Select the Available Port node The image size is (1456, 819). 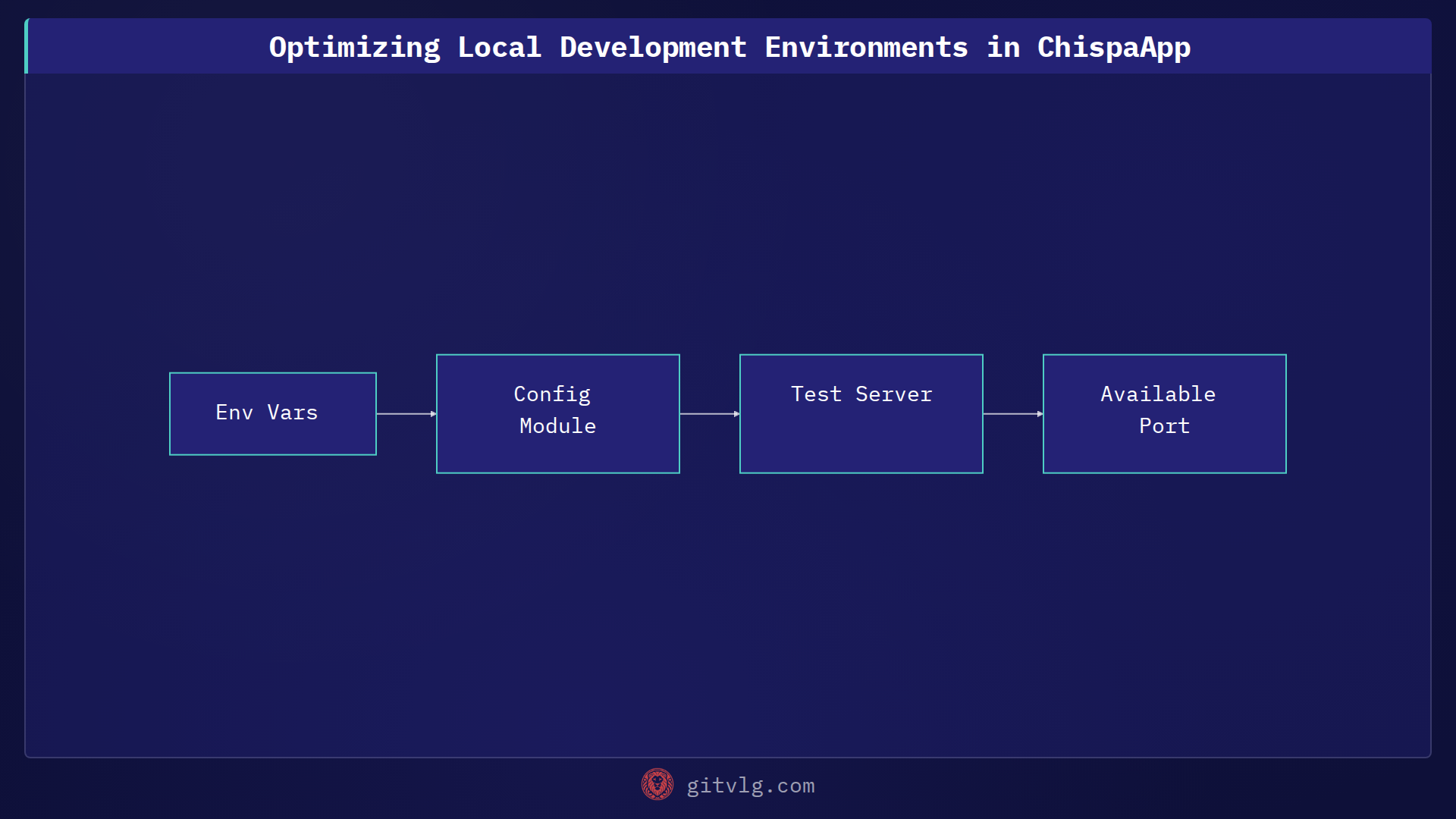(x=1165, y=413)
